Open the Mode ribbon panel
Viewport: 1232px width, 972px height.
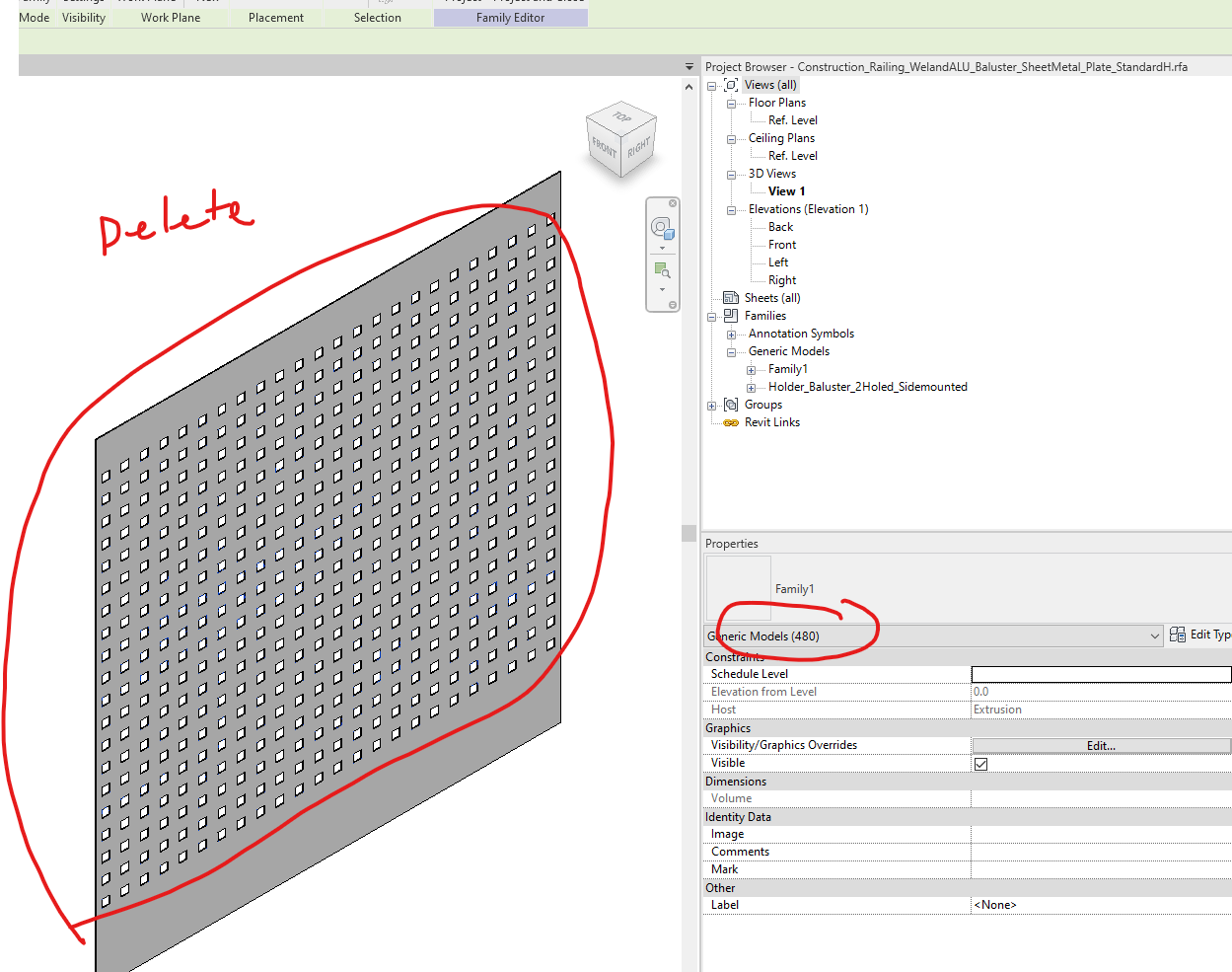pos(35,18)
